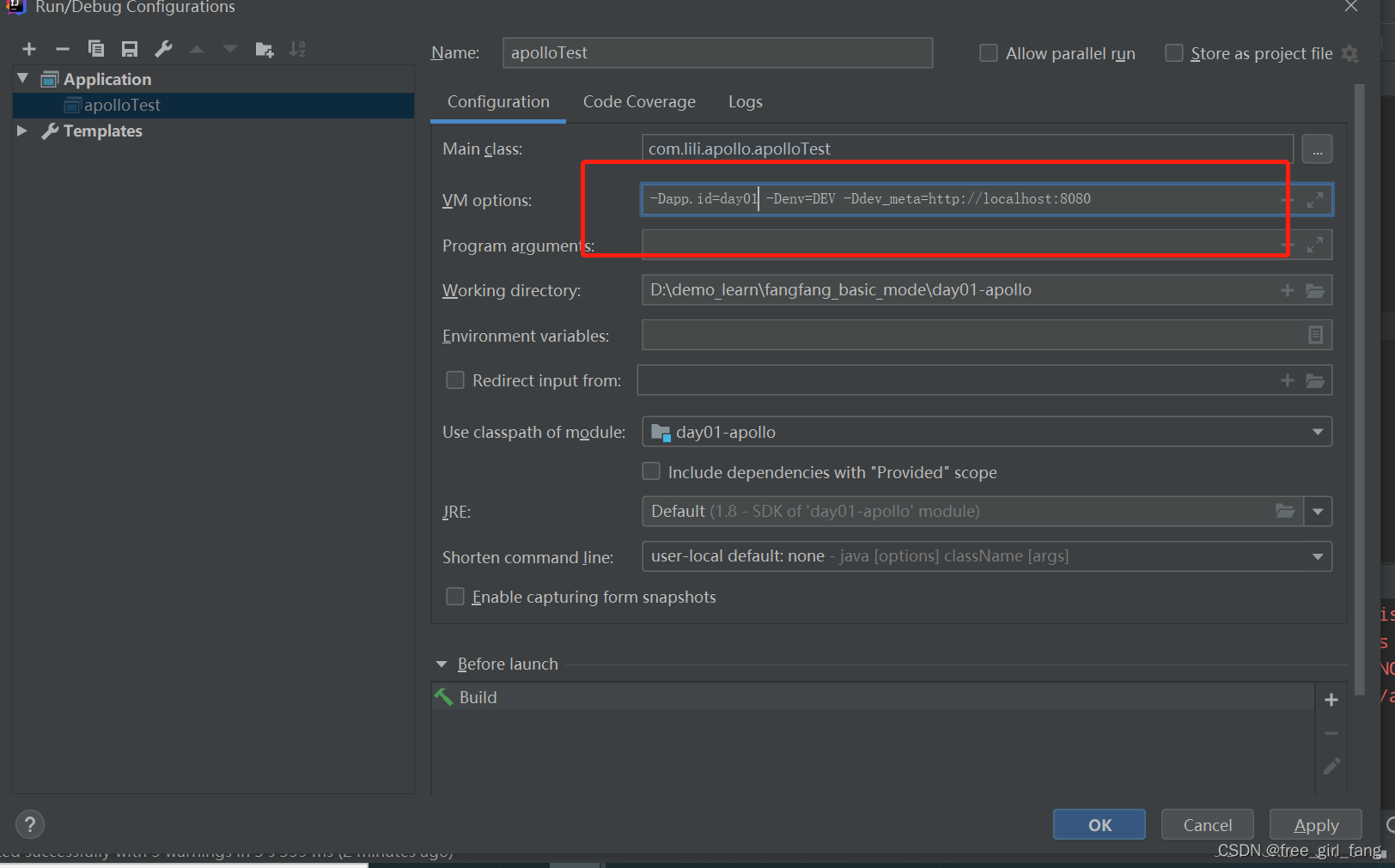This screenshot has width=1395, height=868.
Task: Copy the selected configuration
Action: (96, 49)
